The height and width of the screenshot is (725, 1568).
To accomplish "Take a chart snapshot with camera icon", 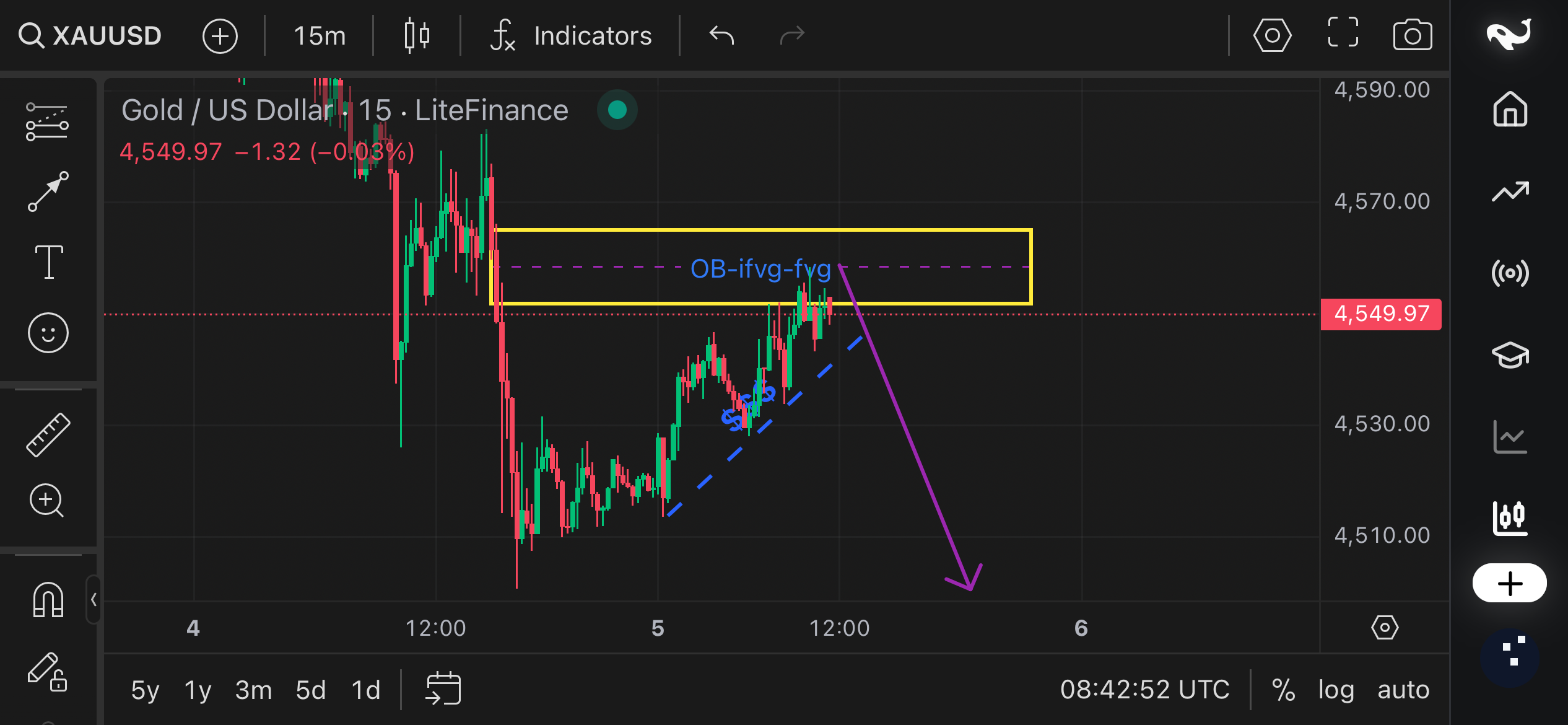I will (x=1412, y=35).
